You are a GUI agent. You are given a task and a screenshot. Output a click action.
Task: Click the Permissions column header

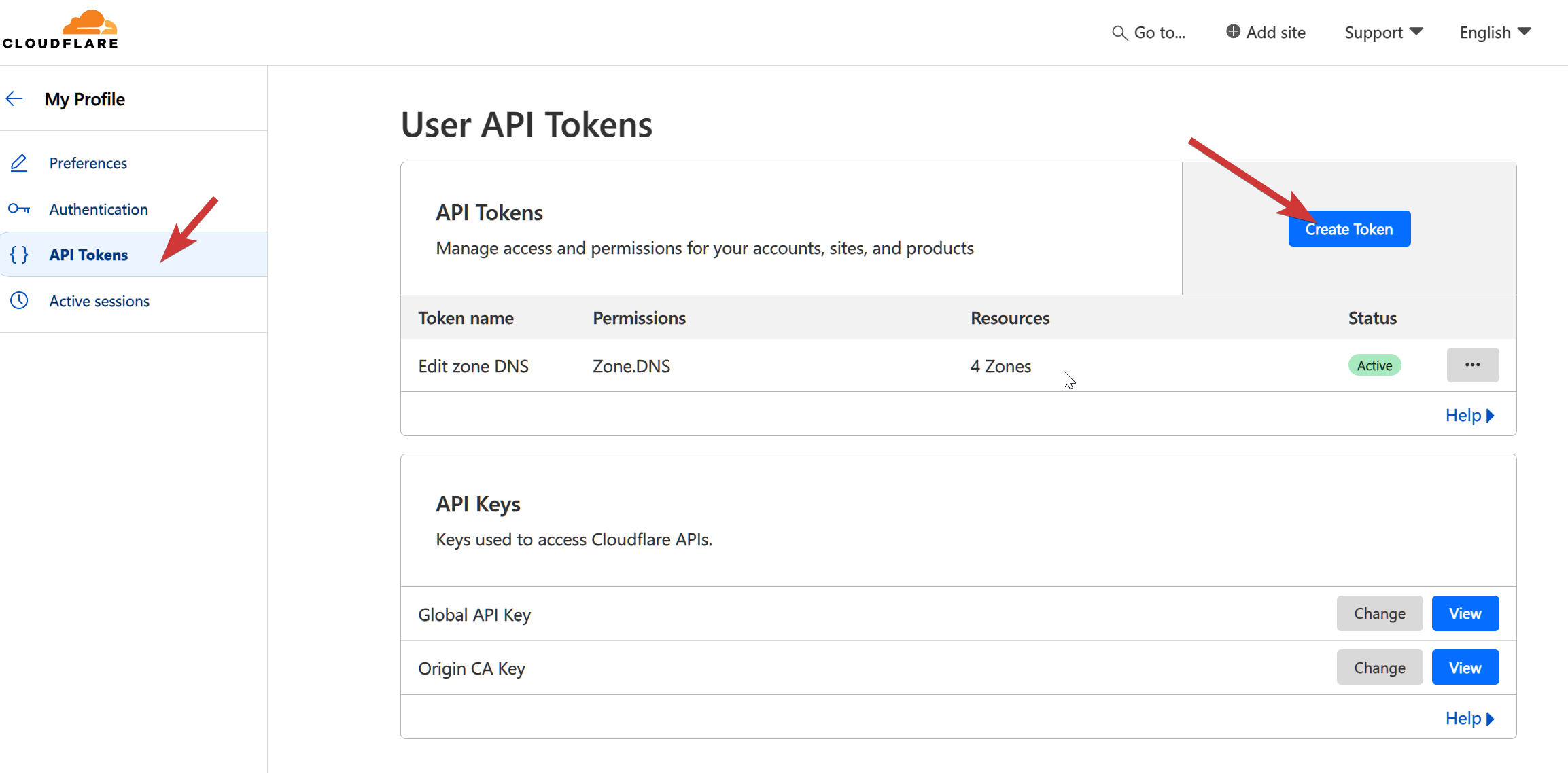[639, 318]
